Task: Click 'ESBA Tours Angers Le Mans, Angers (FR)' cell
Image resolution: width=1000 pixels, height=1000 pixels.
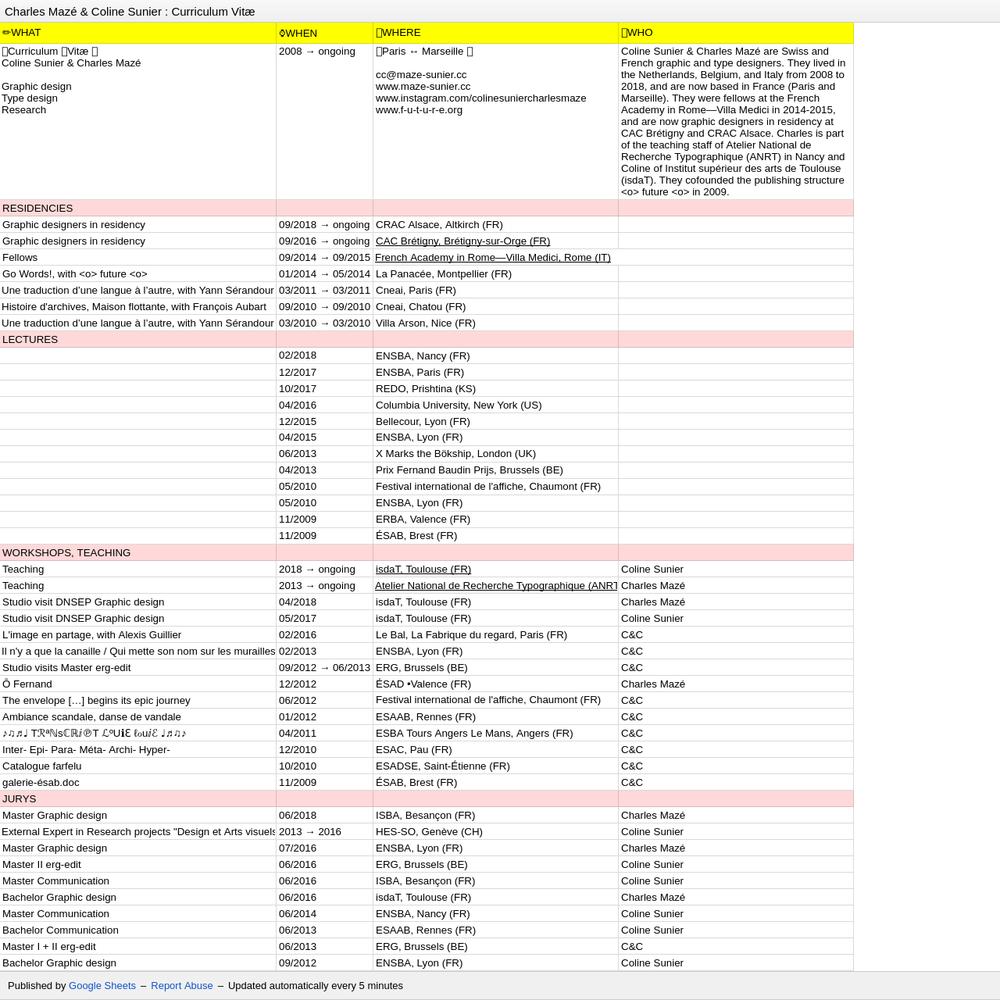Action: pyautogui.click(x=496, y=733)
